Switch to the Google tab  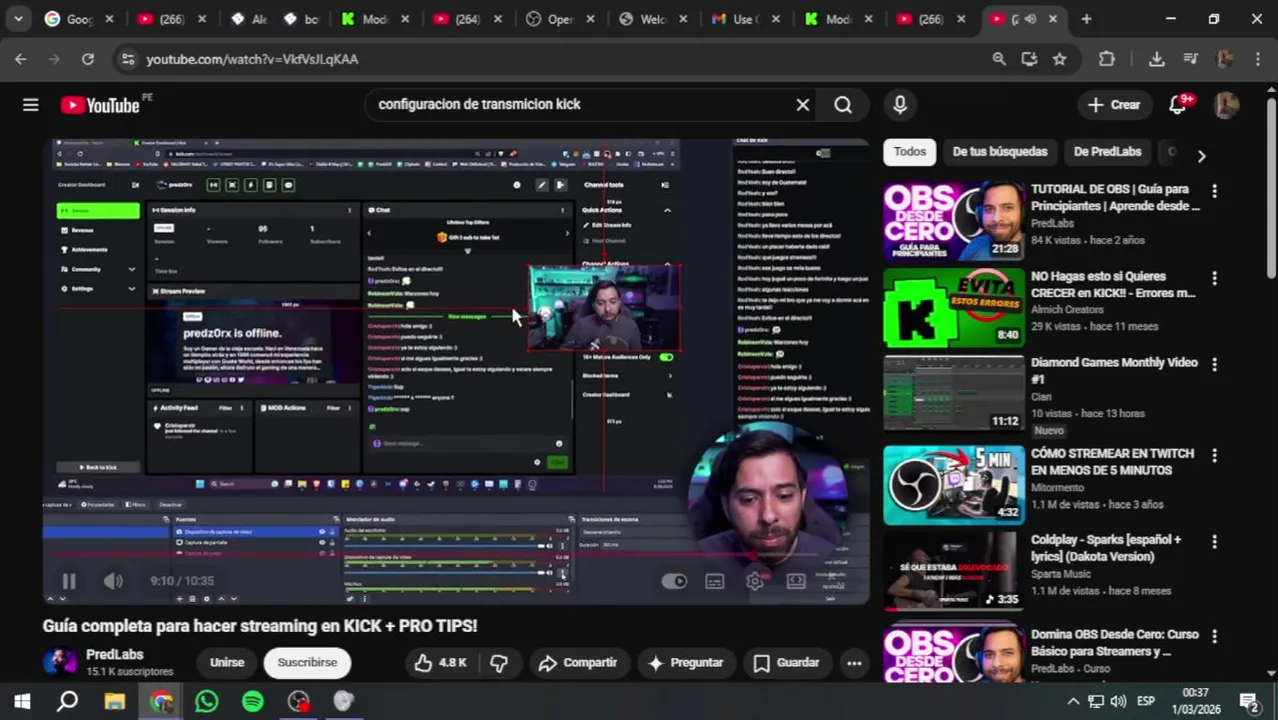click(79, 18)
